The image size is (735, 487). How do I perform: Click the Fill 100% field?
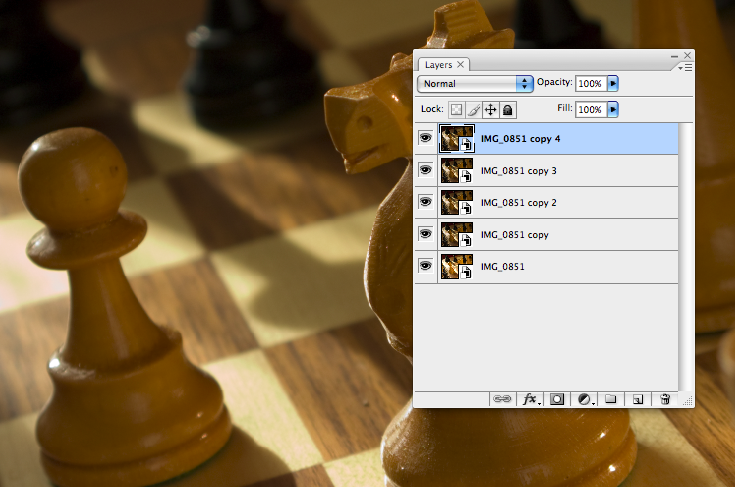point(591,109)
